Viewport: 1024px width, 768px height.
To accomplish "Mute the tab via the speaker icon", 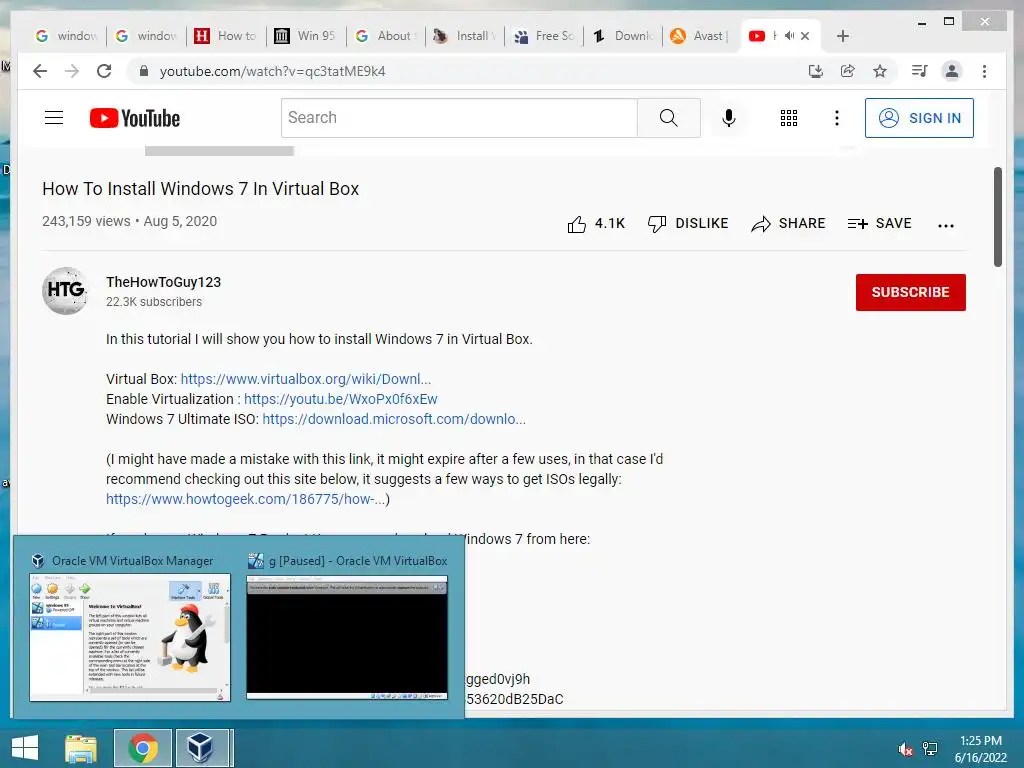I will pyautogui.click(x=790, y=36).
